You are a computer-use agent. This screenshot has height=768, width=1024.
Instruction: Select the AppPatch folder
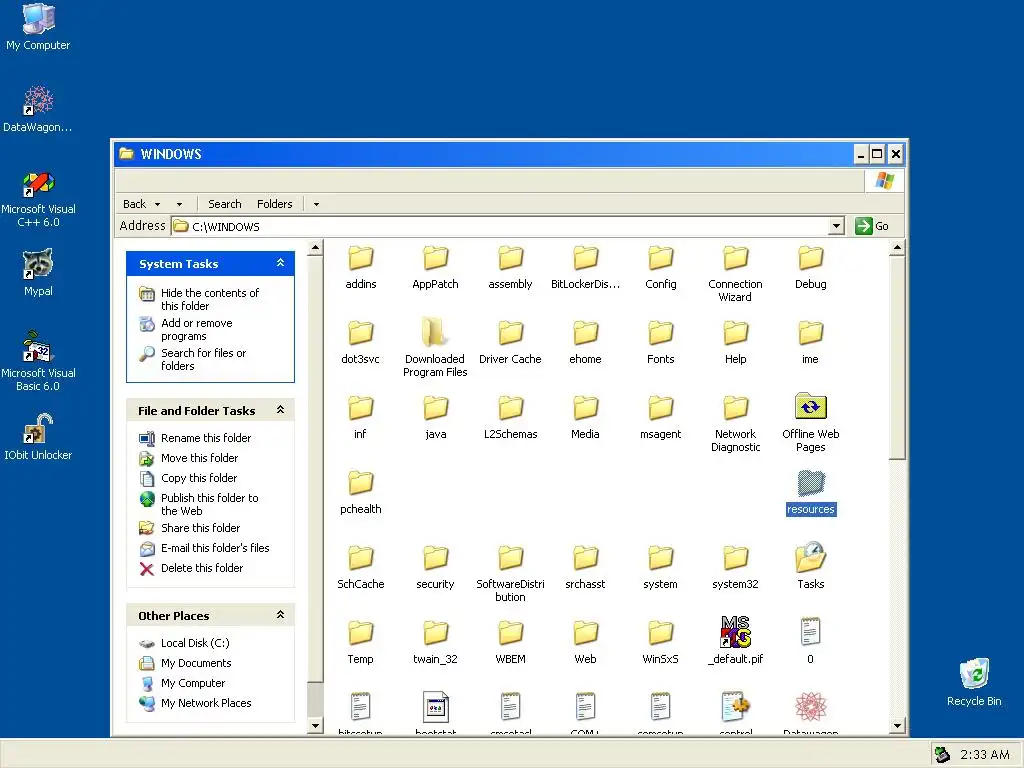[x=435, y=267]
